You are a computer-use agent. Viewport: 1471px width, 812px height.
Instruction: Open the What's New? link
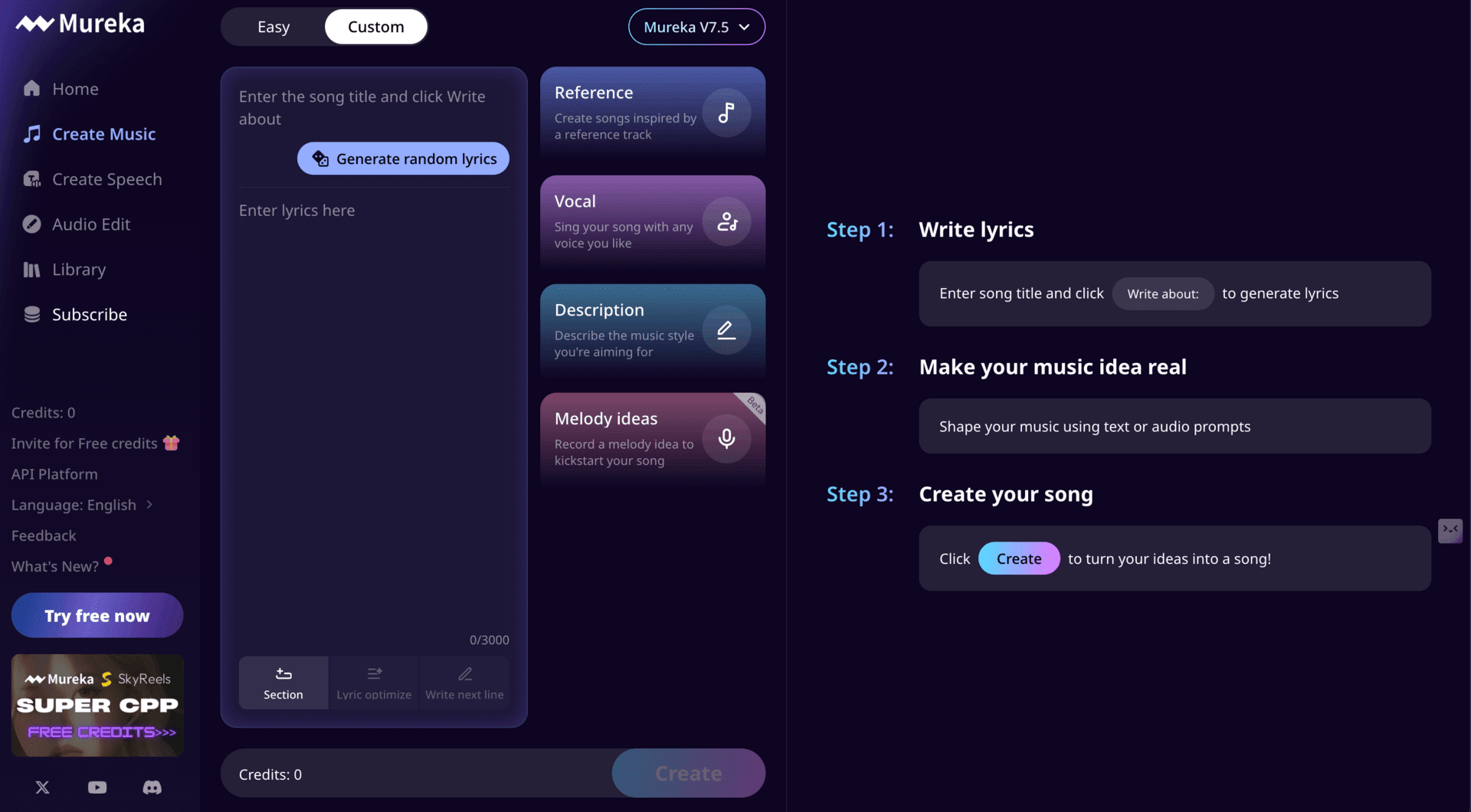coord(55,566)
